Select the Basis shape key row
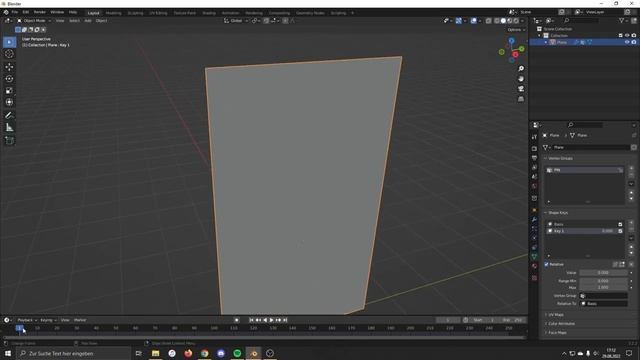640x360 pixels. point(584,224)
